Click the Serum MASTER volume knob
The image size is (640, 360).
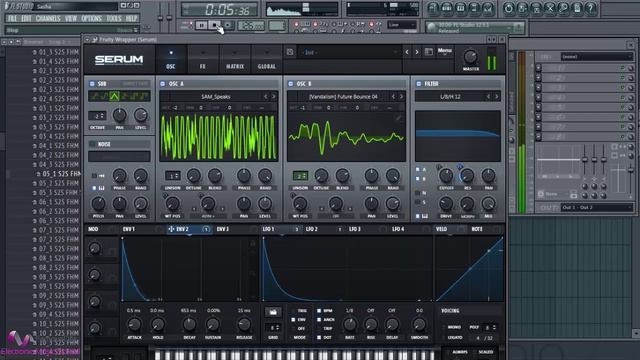coord(471,56)
